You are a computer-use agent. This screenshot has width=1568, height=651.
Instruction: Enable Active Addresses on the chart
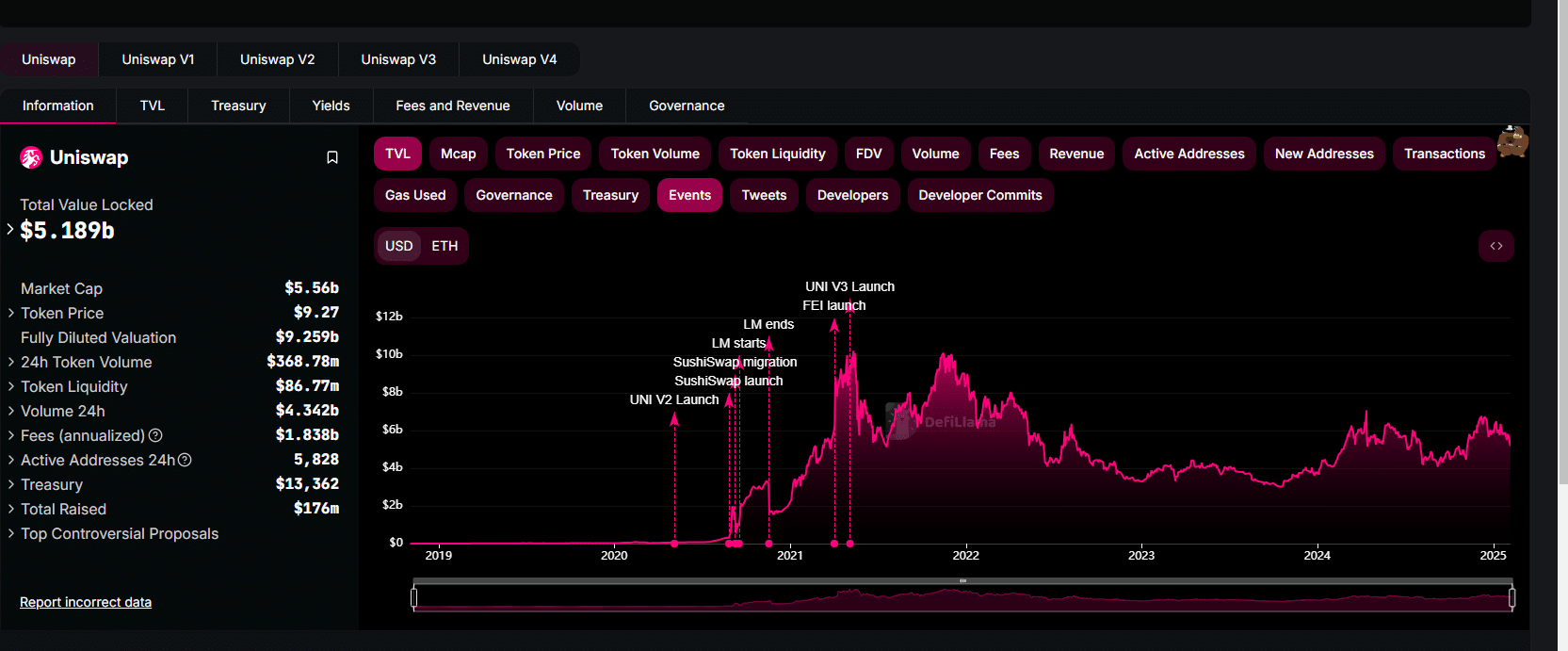pyautogui.click(x=1189, y=154)
